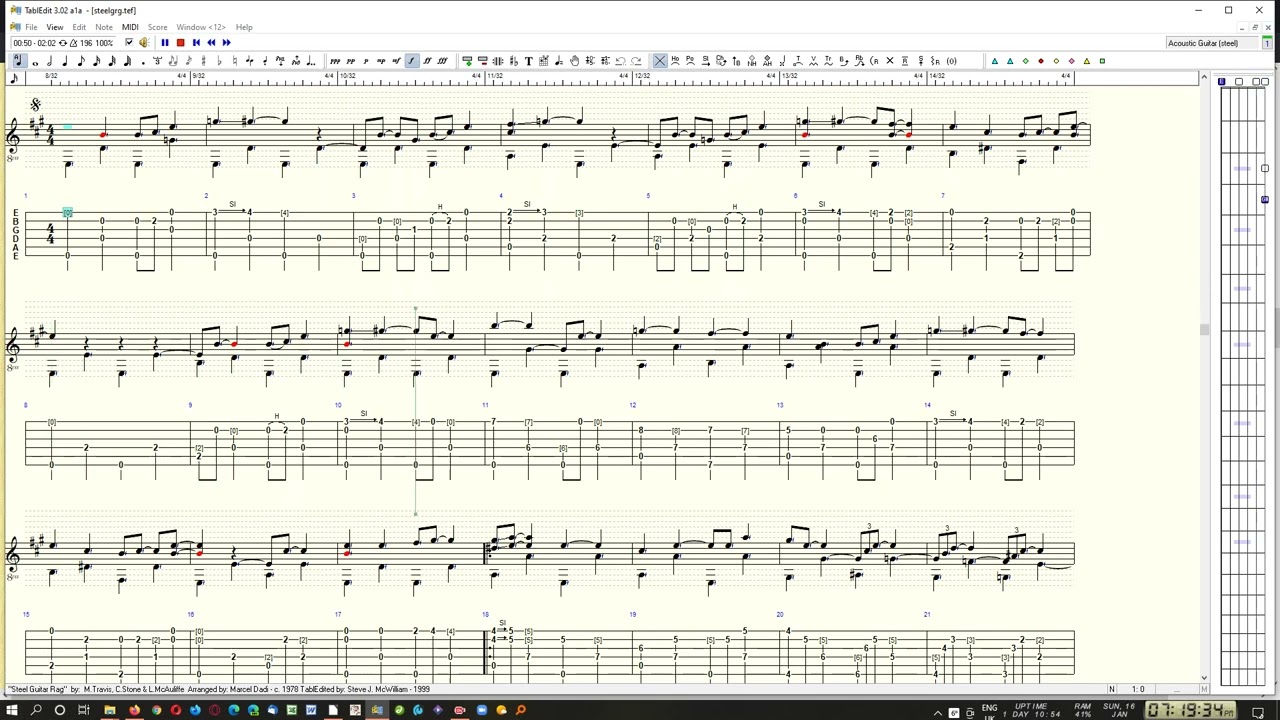Select the half note duration
The image size is (1280, 720).
pyautogui.click(x=50, y=61)
